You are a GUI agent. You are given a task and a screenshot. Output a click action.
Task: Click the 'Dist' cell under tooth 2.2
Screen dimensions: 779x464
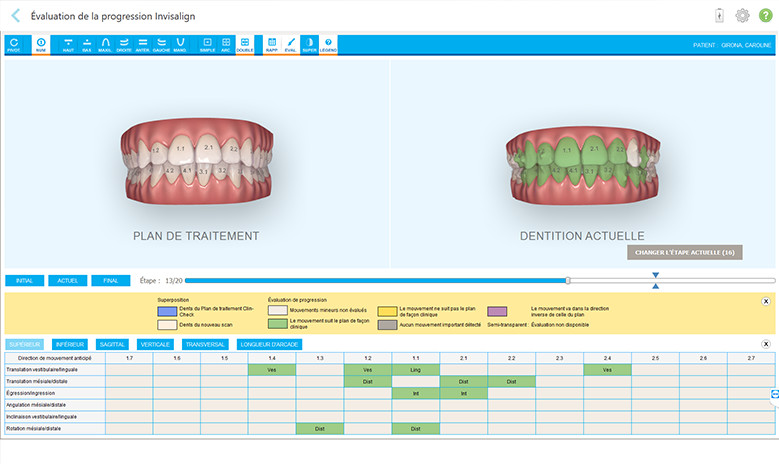coord(511,382)
